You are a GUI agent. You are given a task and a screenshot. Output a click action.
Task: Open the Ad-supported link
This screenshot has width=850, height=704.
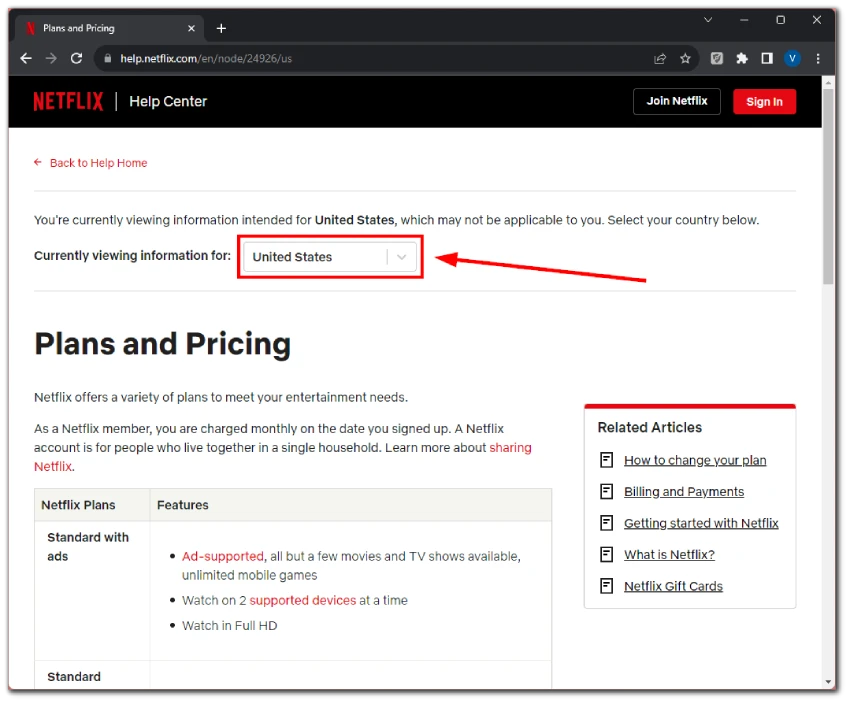point(223,556)
